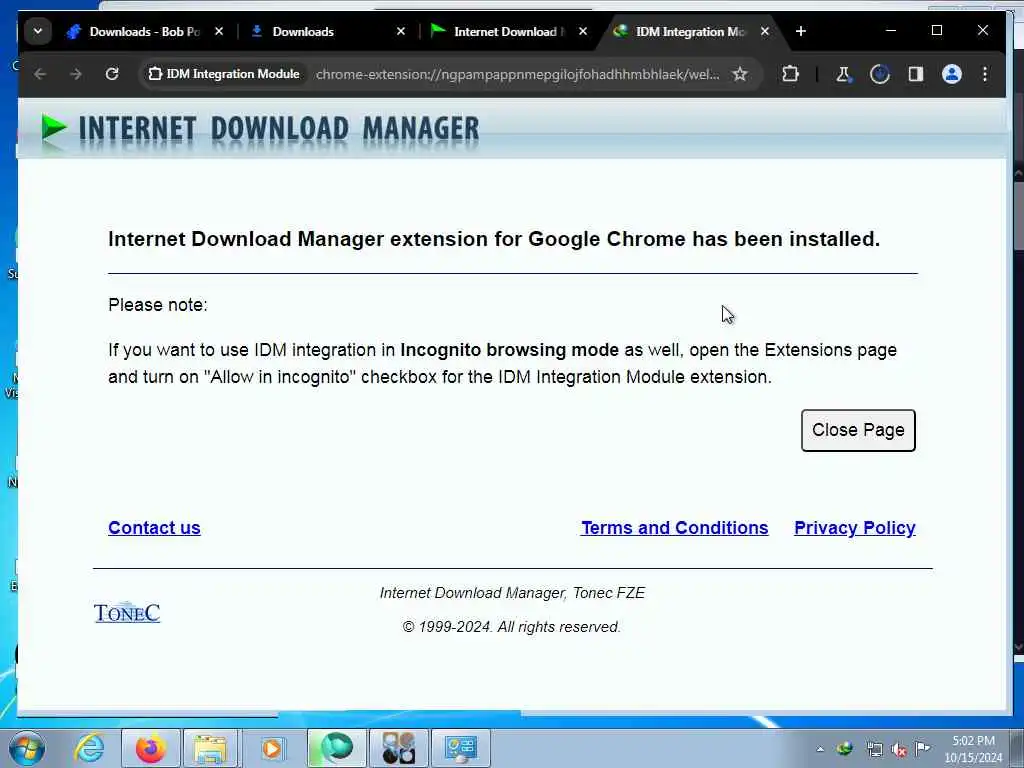This screenshot has width=1024, height=768.
Task: Click the Close Page button
Action: (x=858, y=430)
